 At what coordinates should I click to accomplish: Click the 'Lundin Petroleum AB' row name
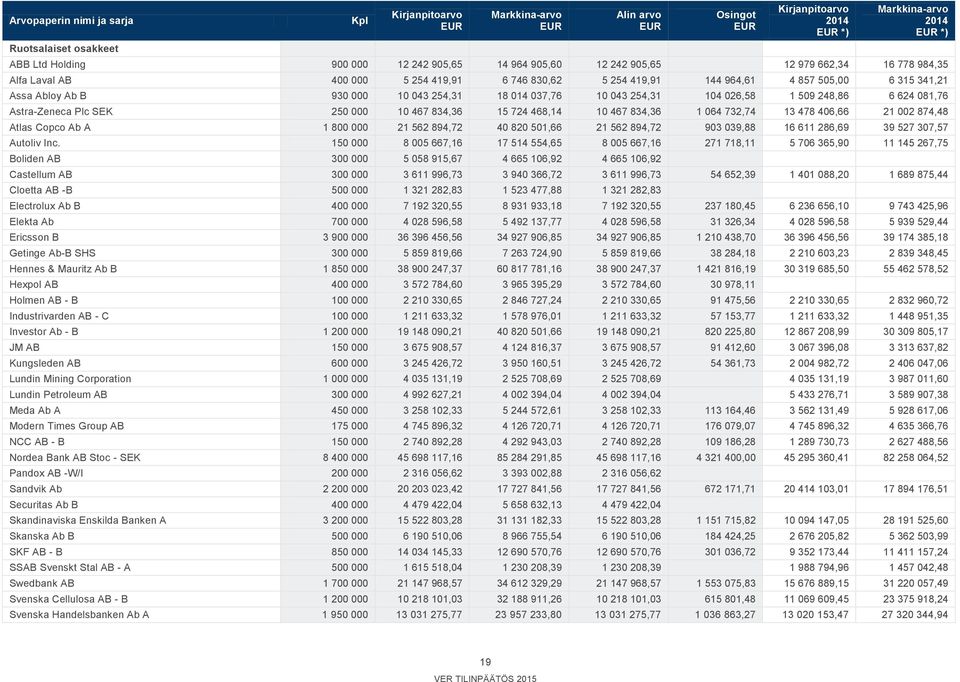58,394
